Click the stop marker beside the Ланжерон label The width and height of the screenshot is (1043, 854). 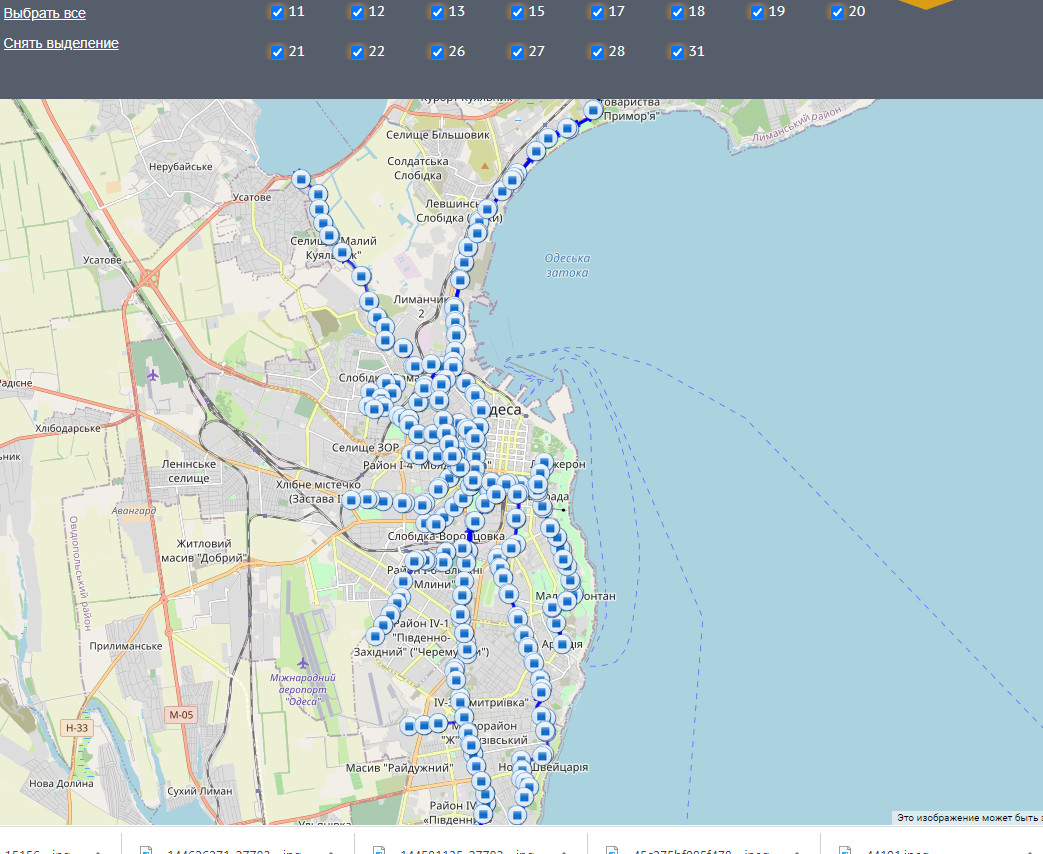click(x=543, y=463)
